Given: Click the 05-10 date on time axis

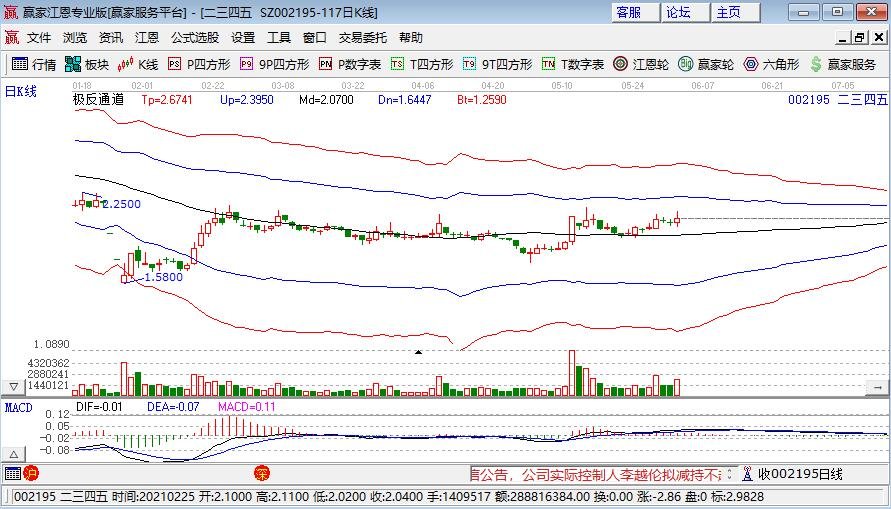Looking at the screenshot, I should [561, 85].
